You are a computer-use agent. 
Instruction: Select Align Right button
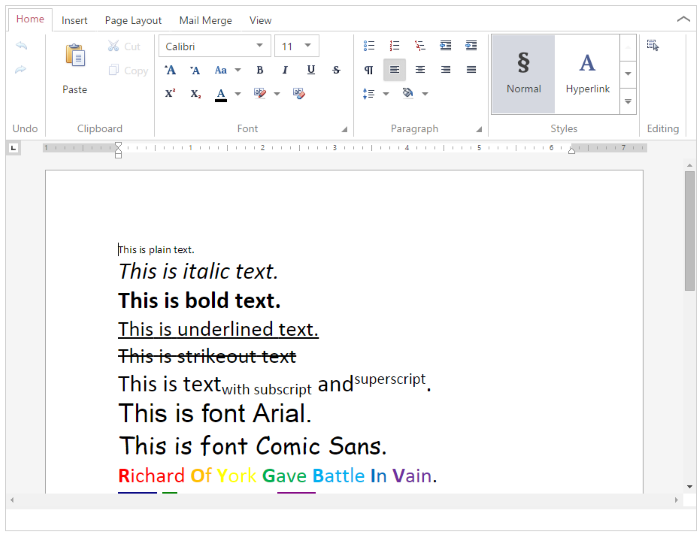(x=446, y=70)
